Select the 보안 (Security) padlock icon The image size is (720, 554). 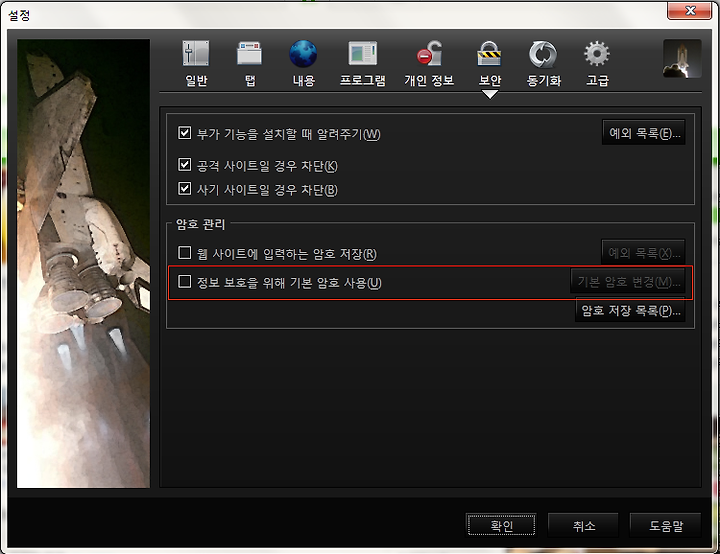[x=489, y=63]
